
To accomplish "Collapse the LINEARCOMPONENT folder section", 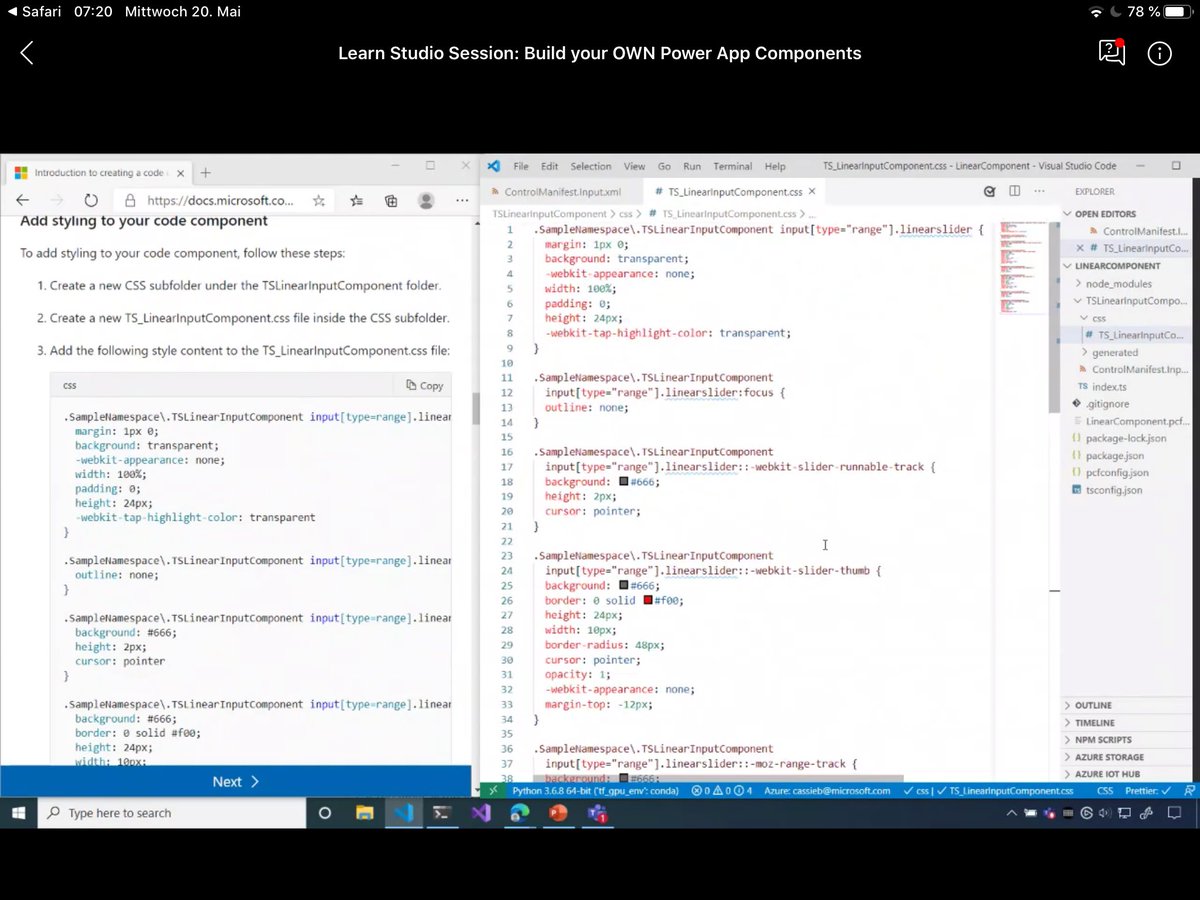I will coord(1112,266).
